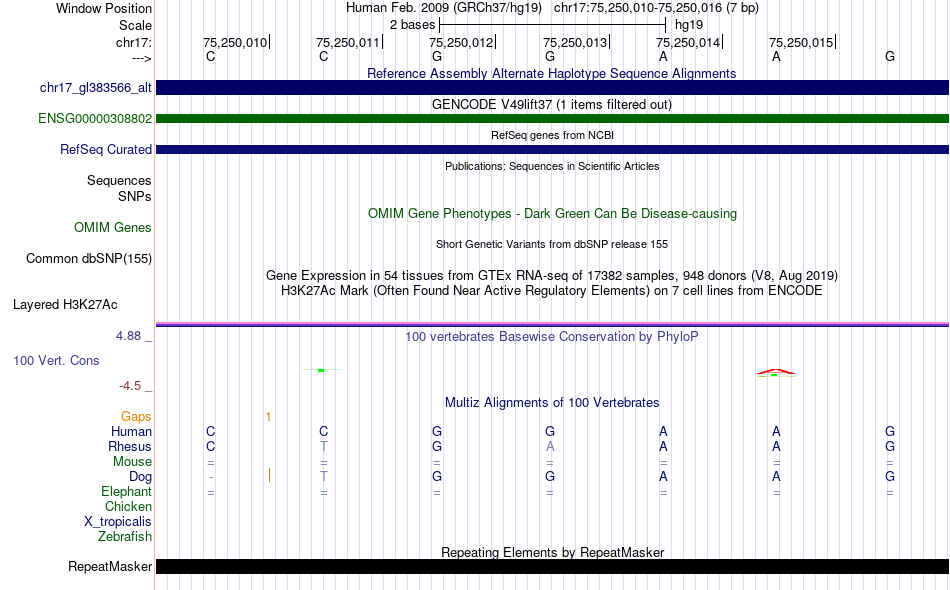Click the RepeatMasker track label

coord(110,566)
